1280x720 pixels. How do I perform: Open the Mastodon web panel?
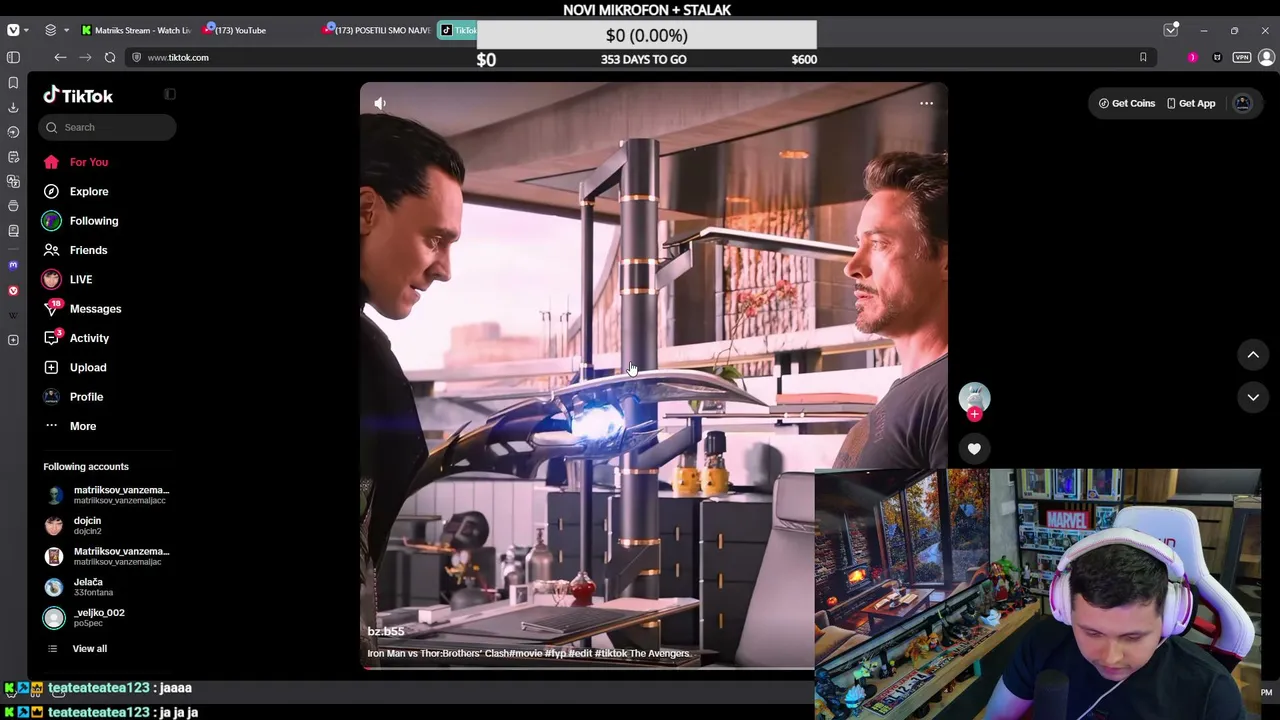tap(13, 265)
